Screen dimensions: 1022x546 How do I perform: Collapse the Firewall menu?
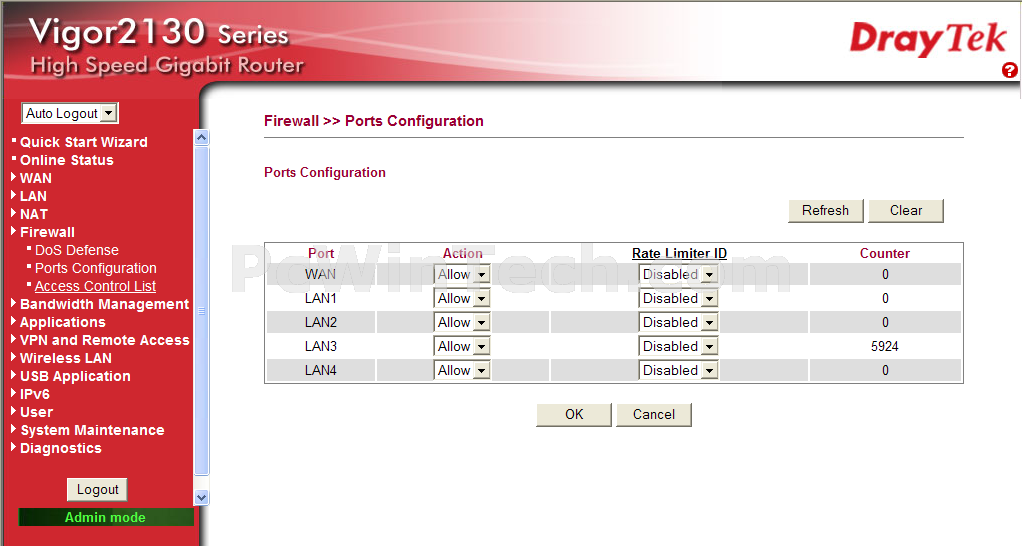point(47,232)
